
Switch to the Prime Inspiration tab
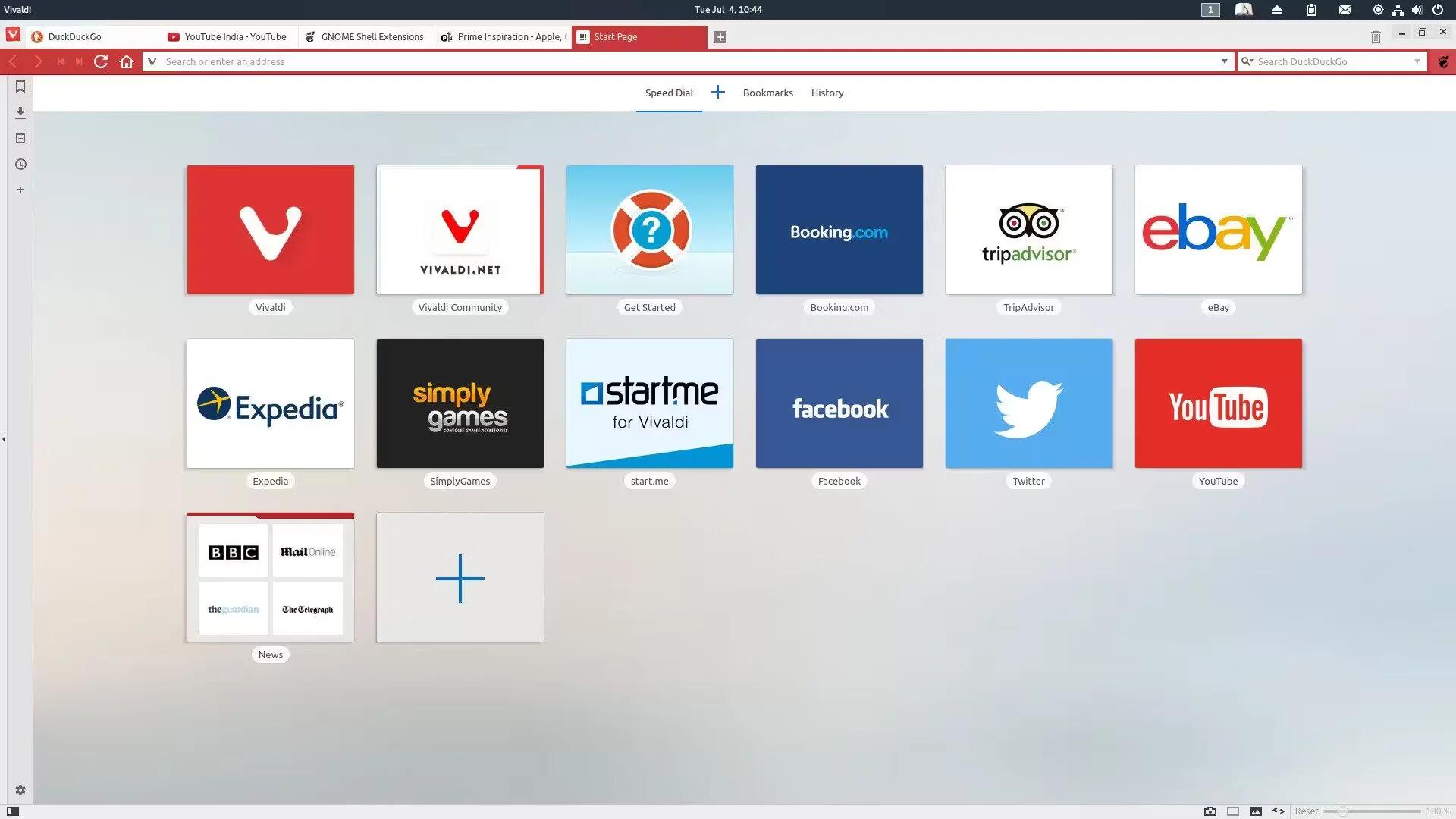[503, 36]
